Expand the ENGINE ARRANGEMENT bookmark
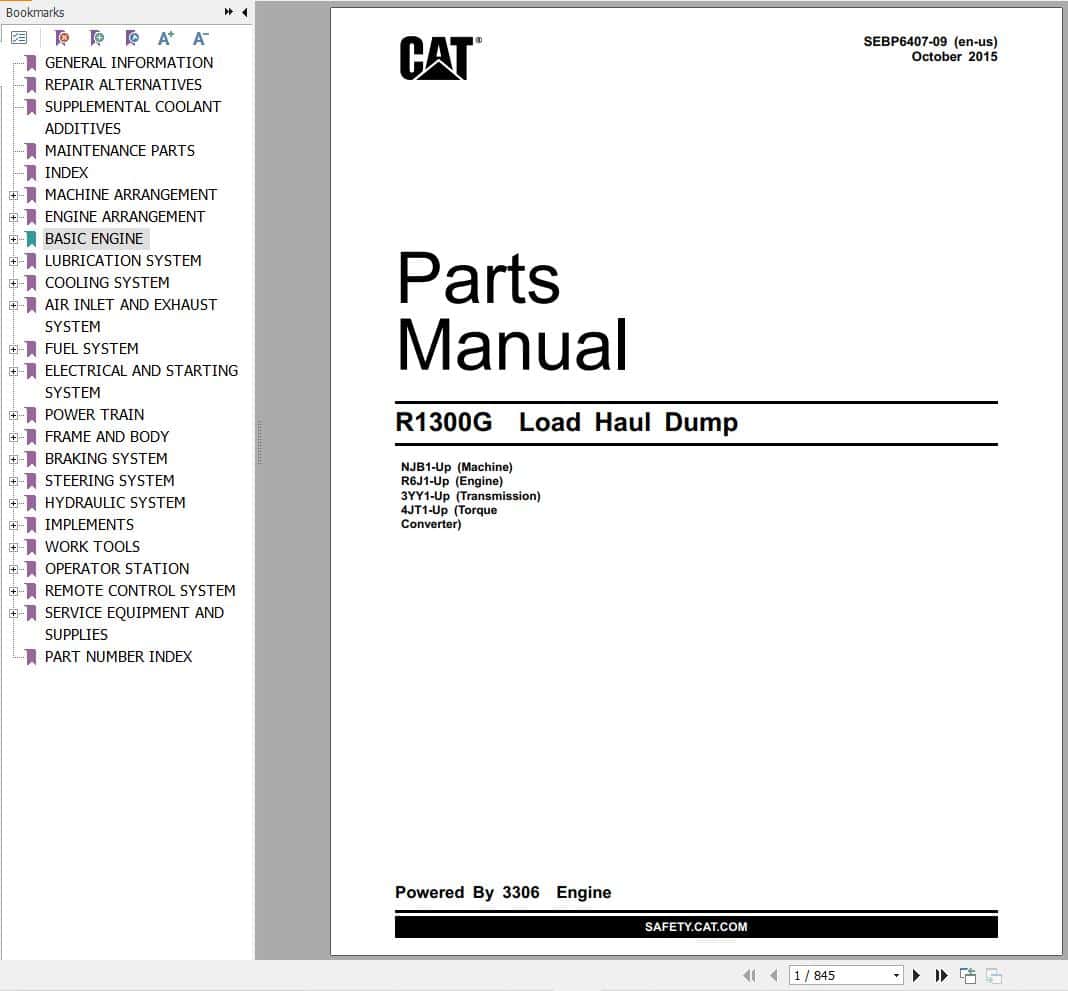The height and width of the screenshot is (991, 1068). (x=13, y=217)
